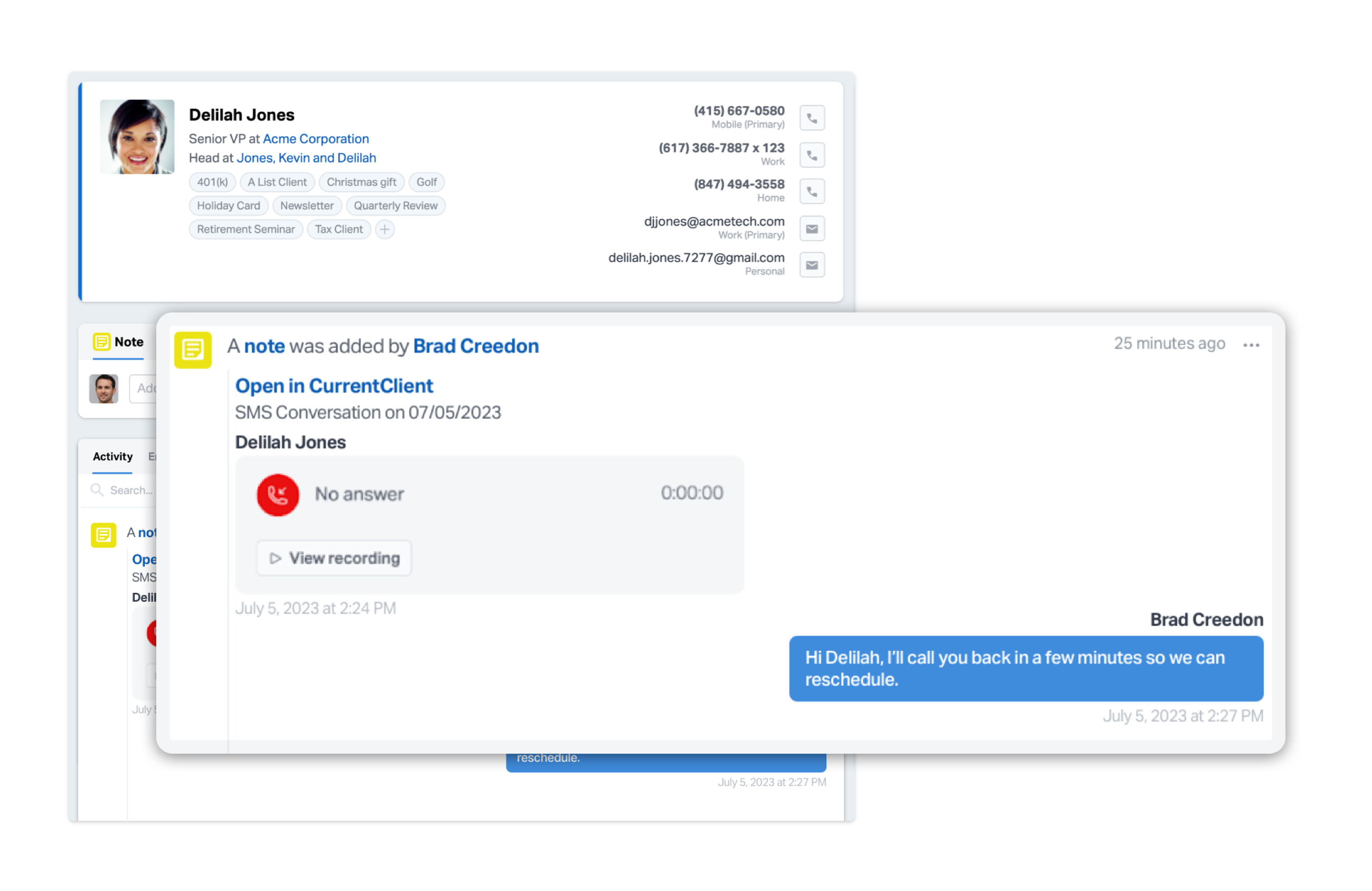
Task: Select the Note tab
Action: pos(119,343)
